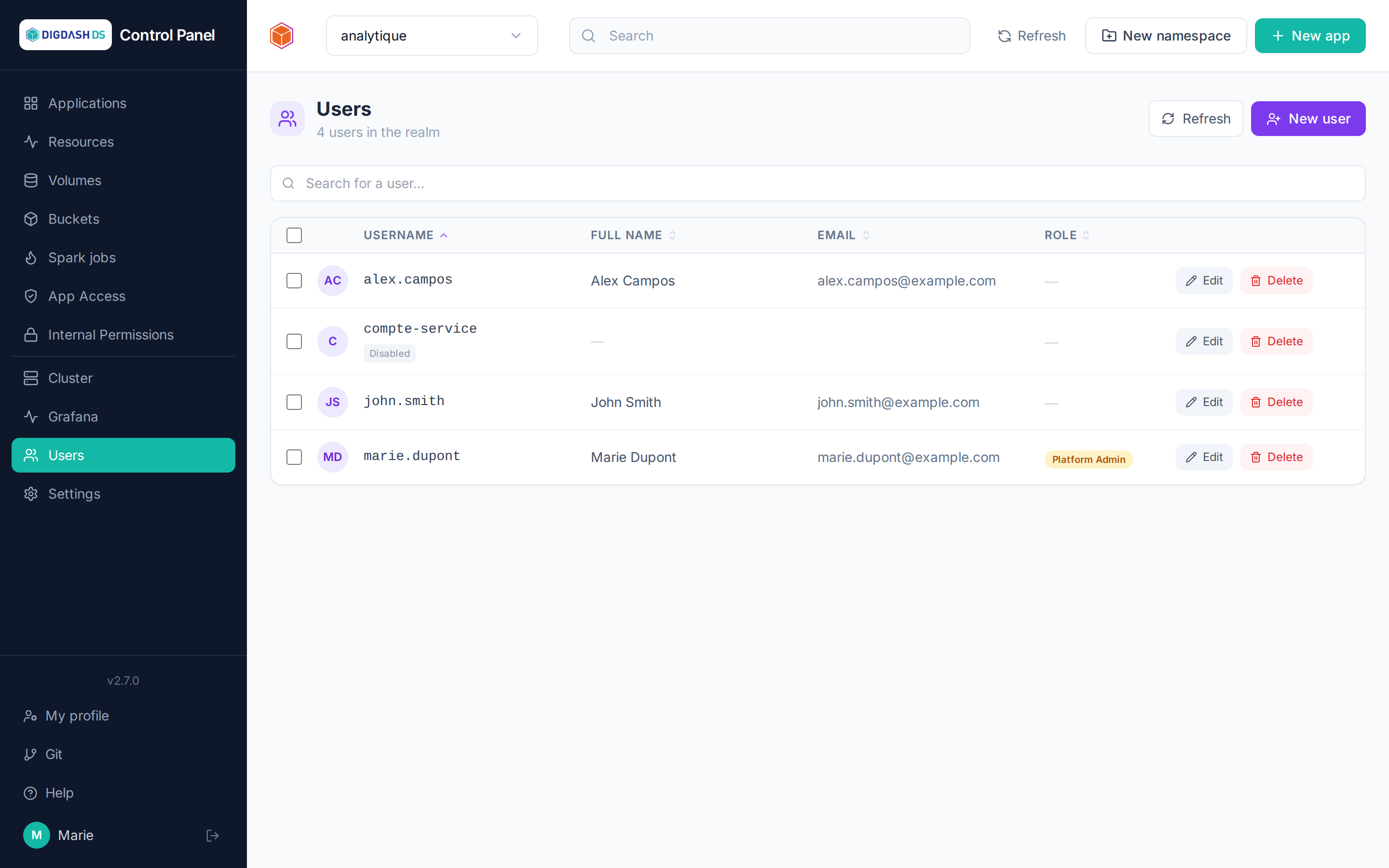This screenshot has height=868, width=1389.
Task: Sort by the Full Name column header
Action: pos(633,235)
